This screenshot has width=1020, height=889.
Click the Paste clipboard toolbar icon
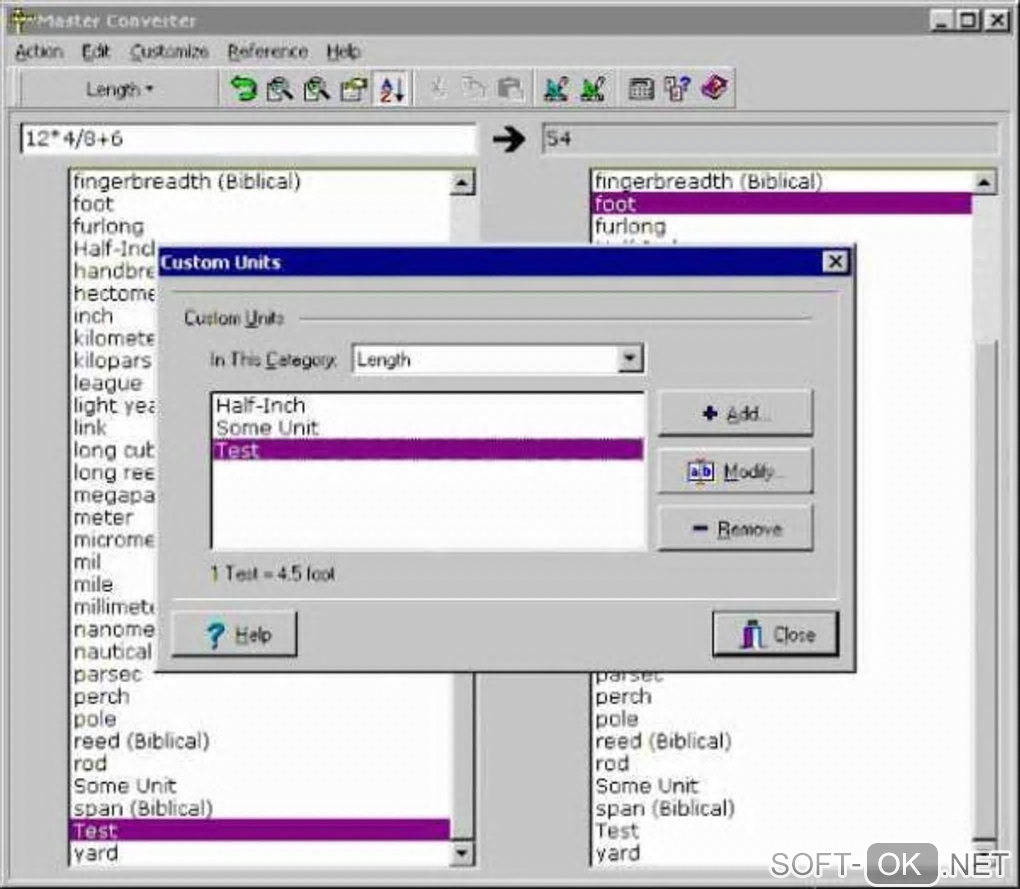[x=511, y=88]
